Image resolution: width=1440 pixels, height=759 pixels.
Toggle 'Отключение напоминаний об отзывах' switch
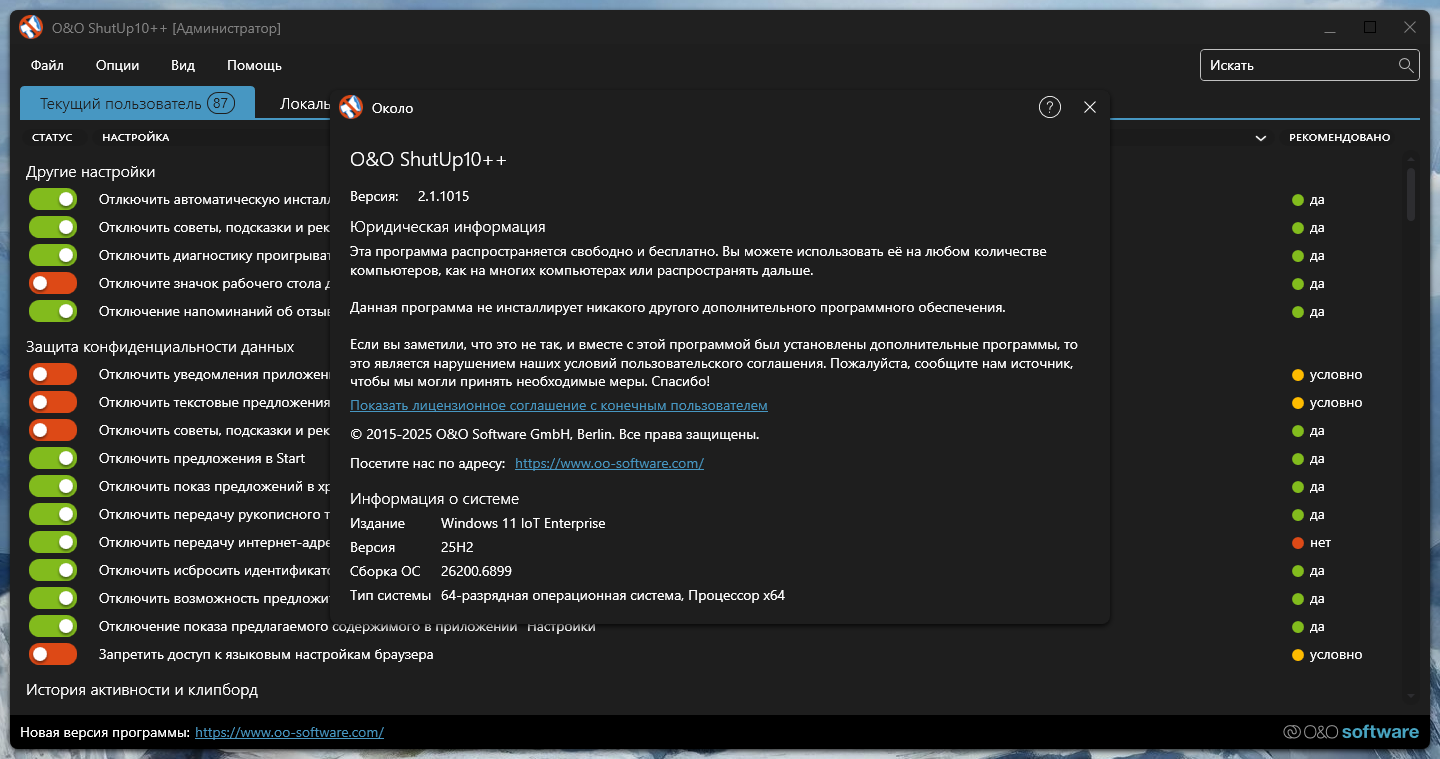53,311
